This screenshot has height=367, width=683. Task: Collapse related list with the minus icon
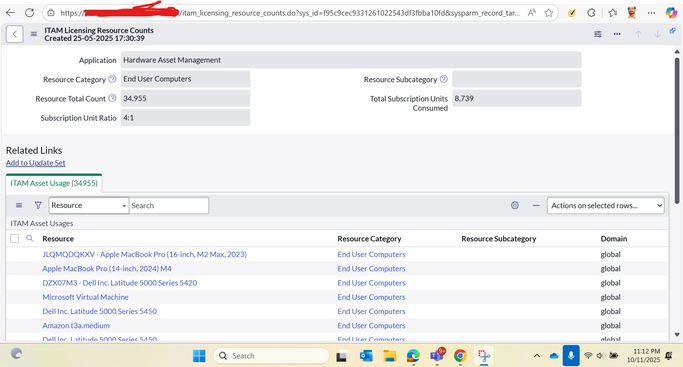(x=536, y=205)
